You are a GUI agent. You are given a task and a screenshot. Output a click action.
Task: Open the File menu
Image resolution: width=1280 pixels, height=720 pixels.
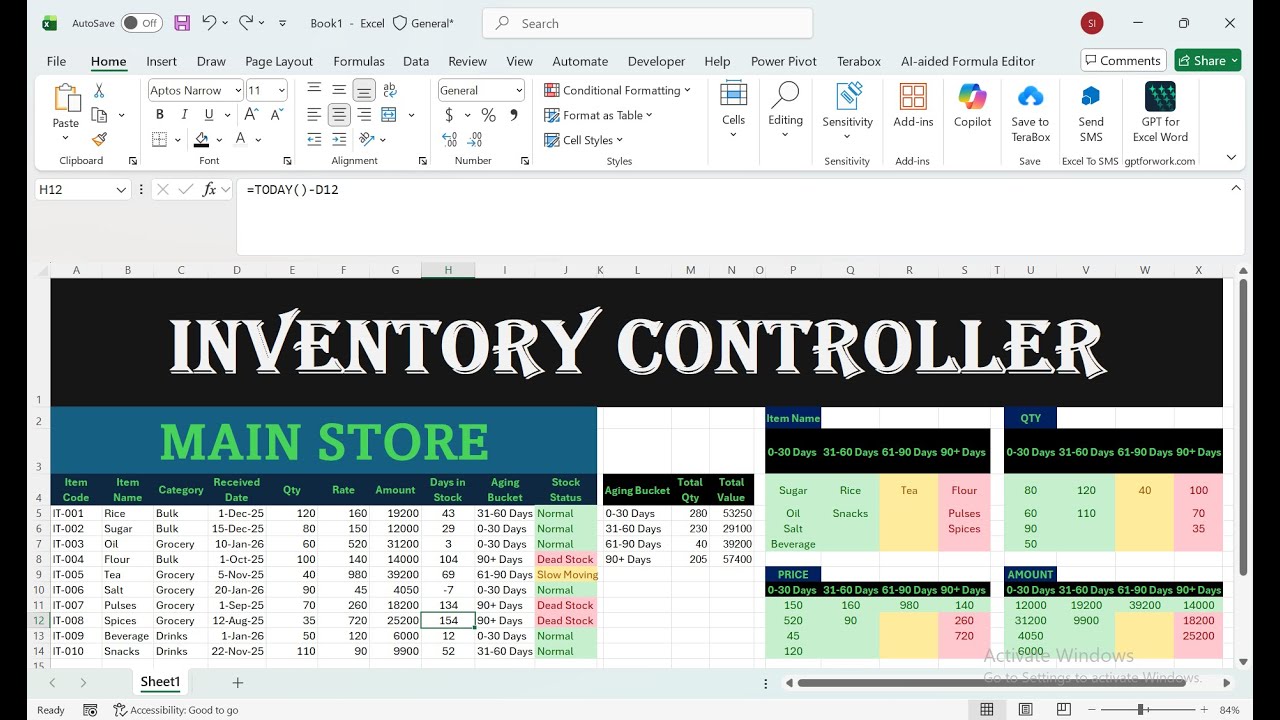coord(56,61)
